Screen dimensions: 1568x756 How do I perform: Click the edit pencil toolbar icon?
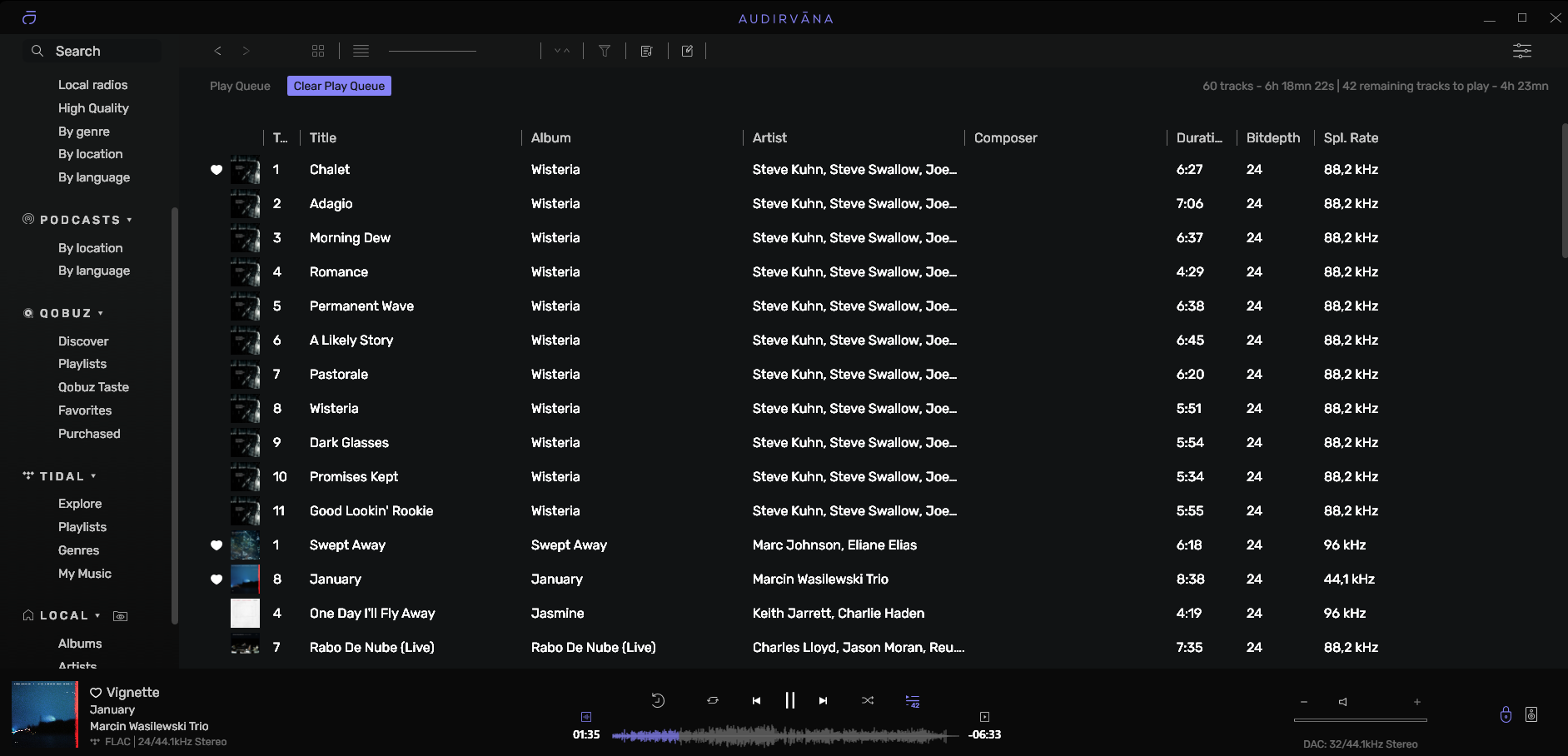(687, 51)
